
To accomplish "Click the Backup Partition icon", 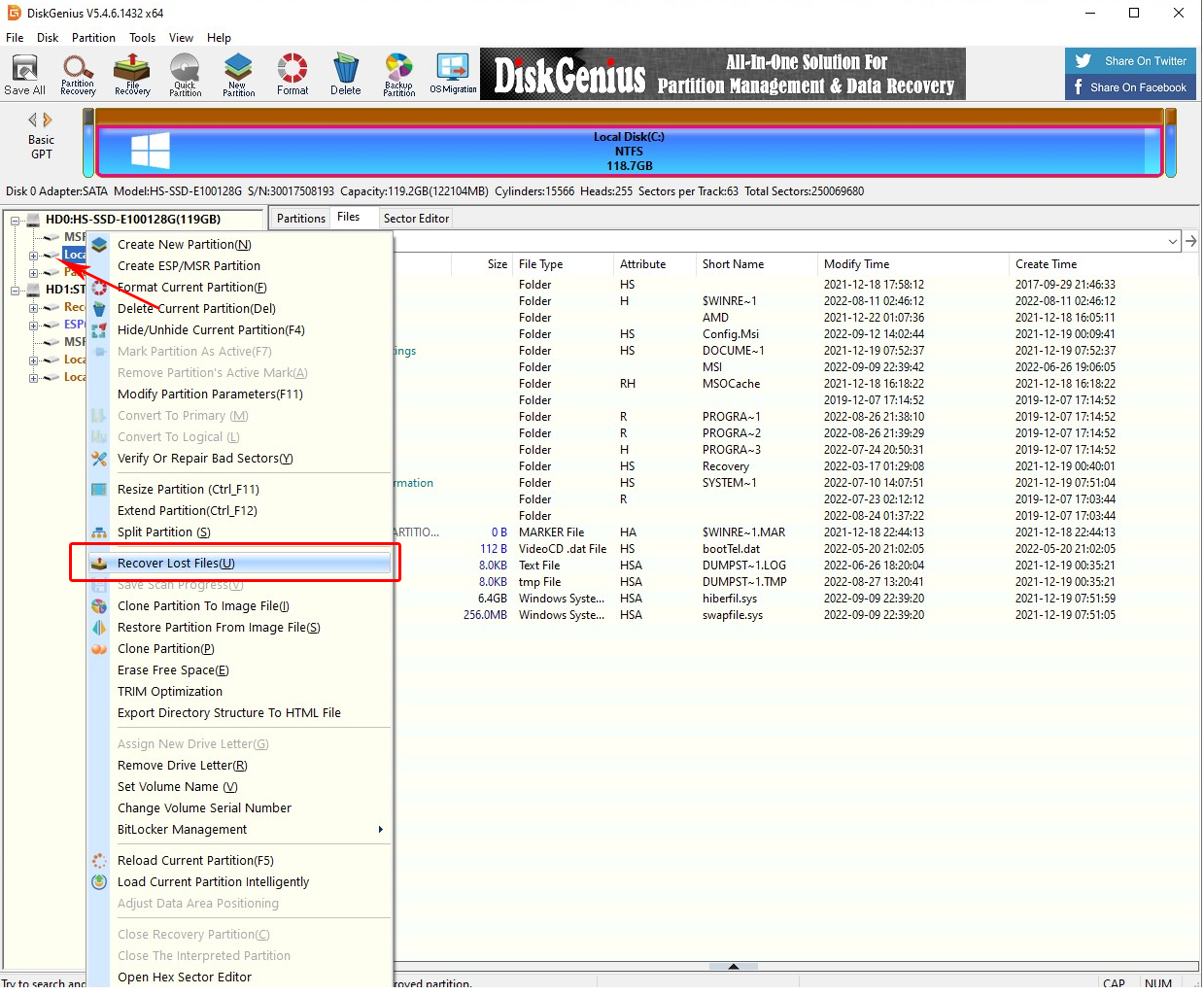I will pos(398,75).
